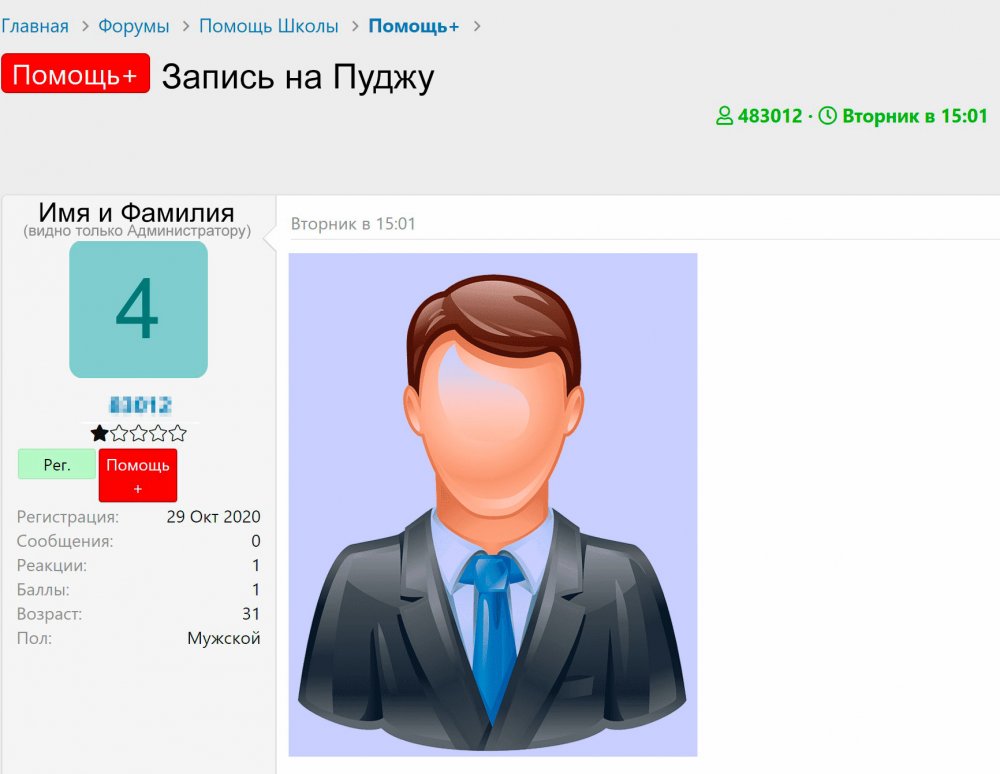The height and width of the screenshot is (774, 1000).
Task: Select the bold Помощь+ breadcrumb
Action: [413, 26]
